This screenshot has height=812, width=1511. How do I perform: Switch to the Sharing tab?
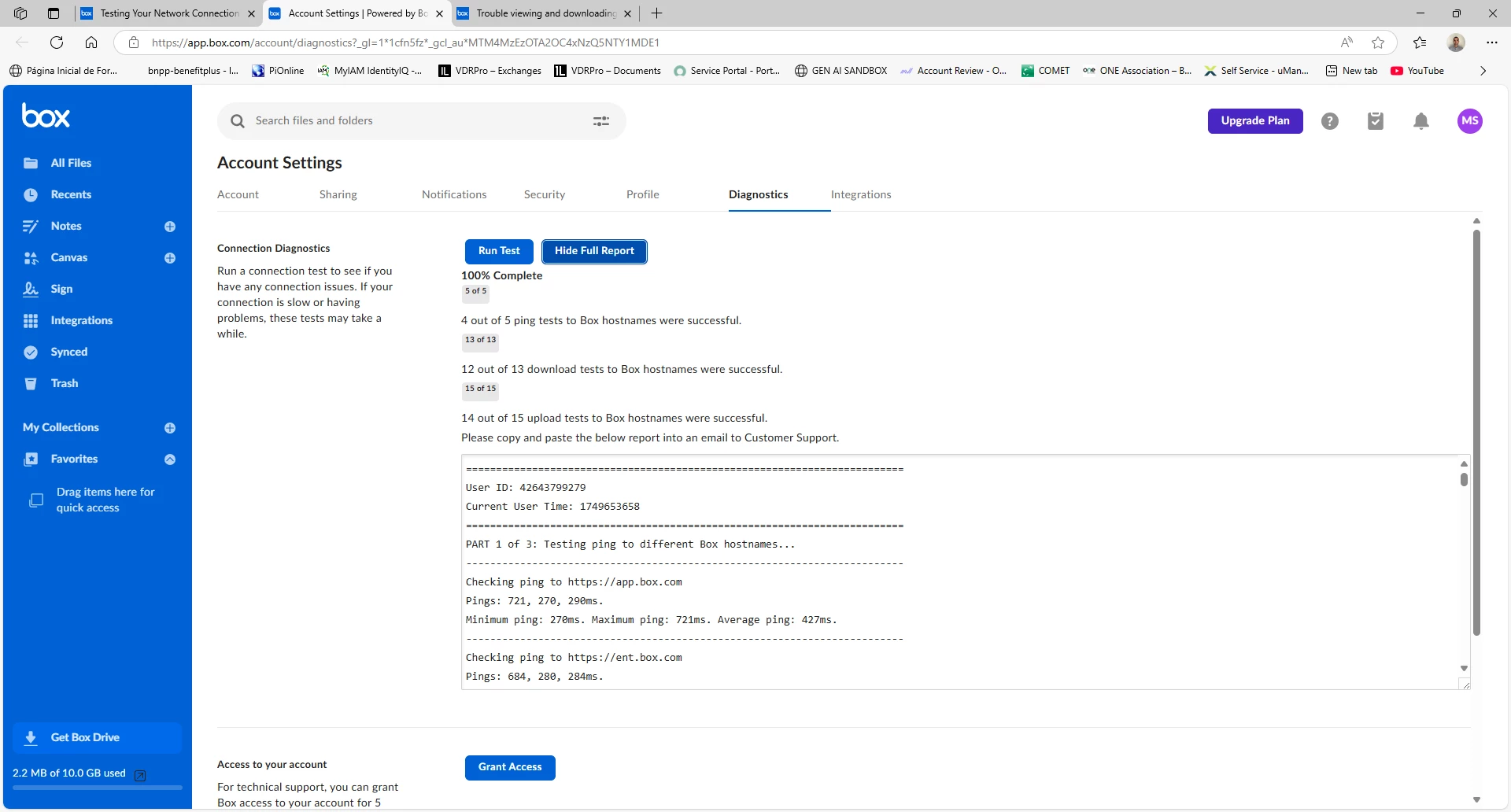click(x=338, y=194)
